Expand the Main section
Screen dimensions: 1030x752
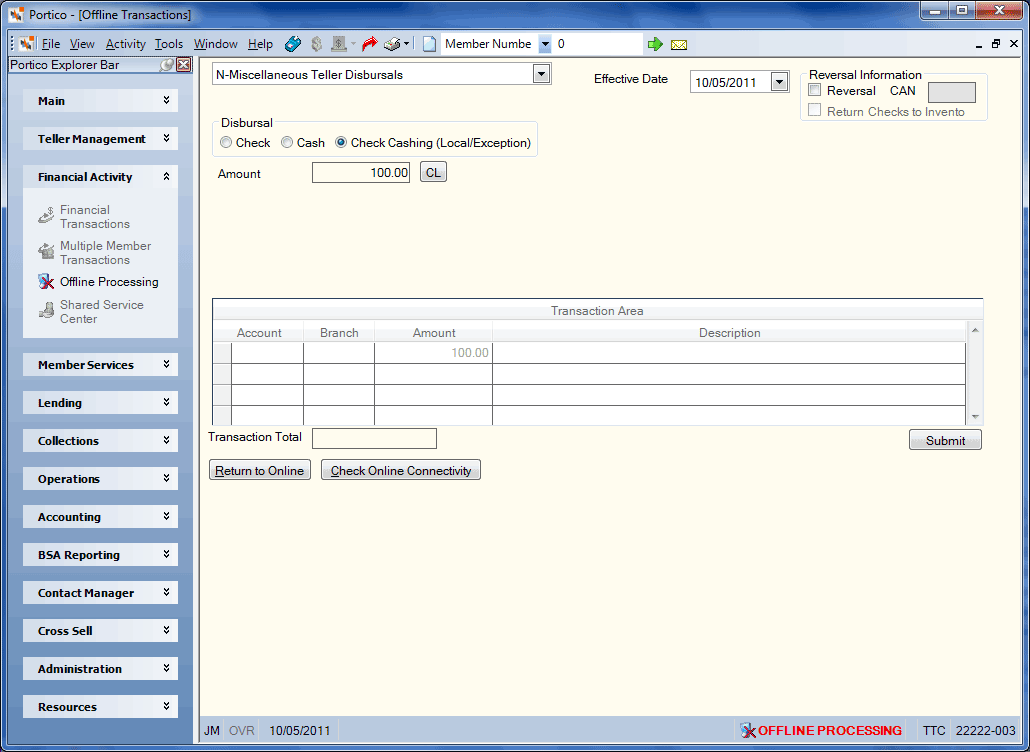pyautogui.click(x=101, y=100)
